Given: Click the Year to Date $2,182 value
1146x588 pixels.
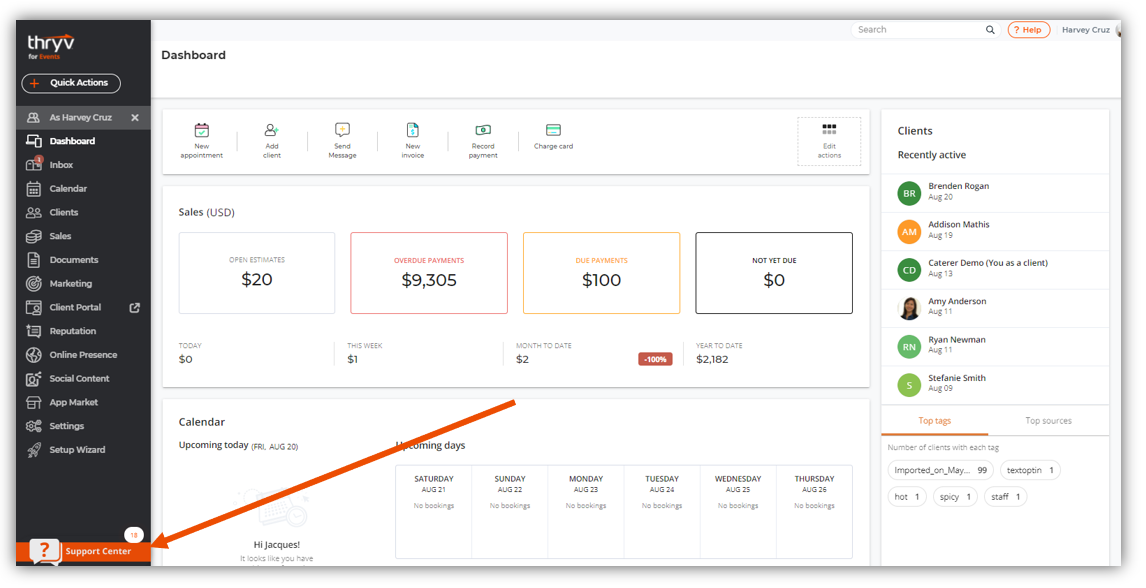Looking at the screenshot, I should click(x=712, y=359).
